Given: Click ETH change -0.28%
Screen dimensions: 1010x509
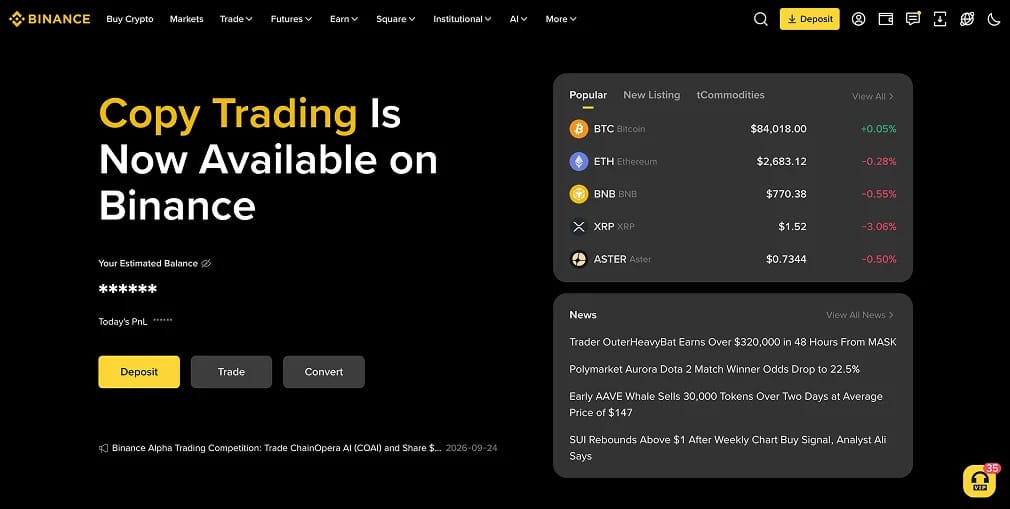Looking at the screenshot, I should tap(879, 162).
